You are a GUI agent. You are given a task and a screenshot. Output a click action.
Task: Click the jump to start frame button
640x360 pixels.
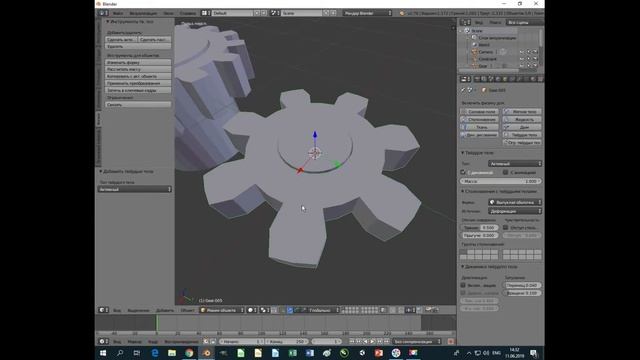352,341
